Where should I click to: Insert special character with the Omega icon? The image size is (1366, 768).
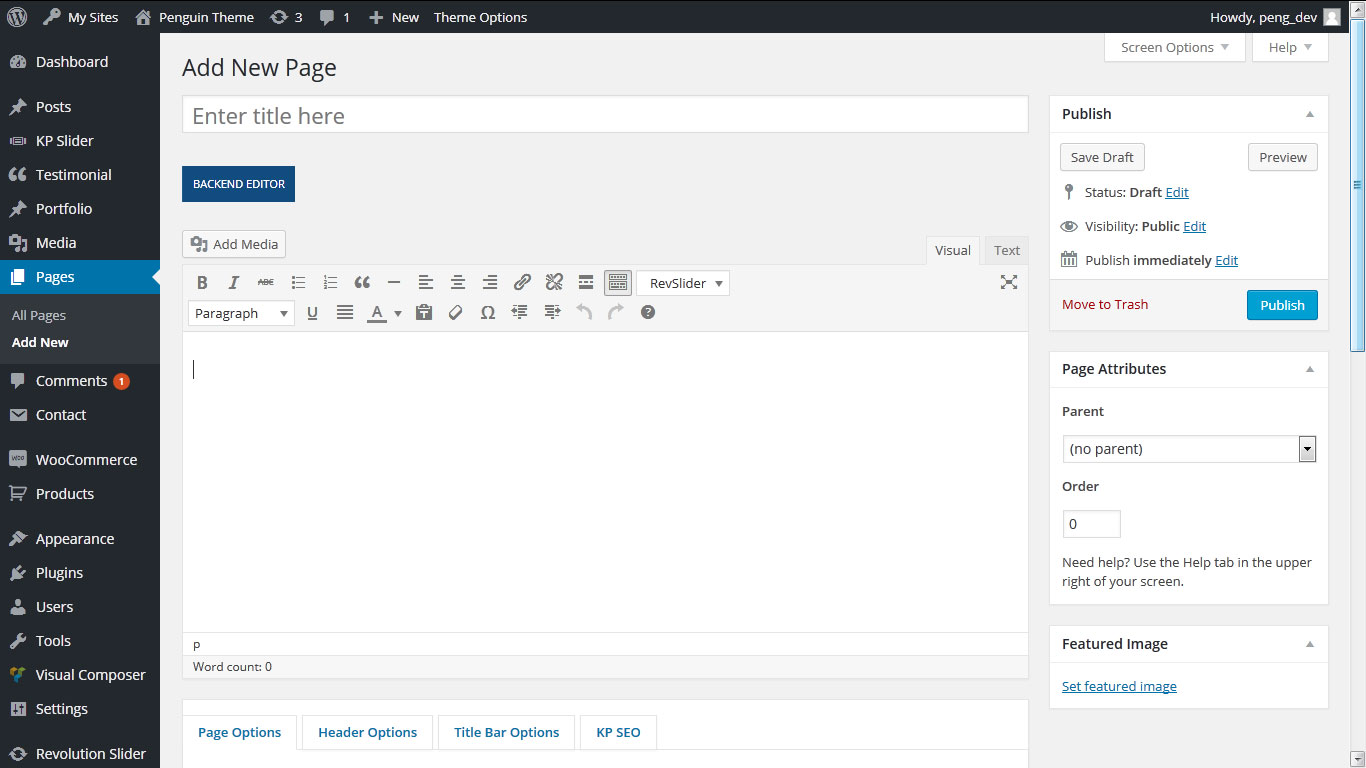[x=488, y=313]
